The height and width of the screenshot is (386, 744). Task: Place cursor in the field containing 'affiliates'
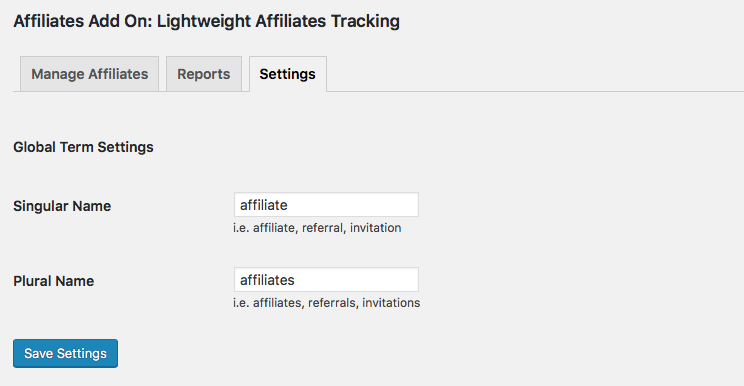[326, 280]
